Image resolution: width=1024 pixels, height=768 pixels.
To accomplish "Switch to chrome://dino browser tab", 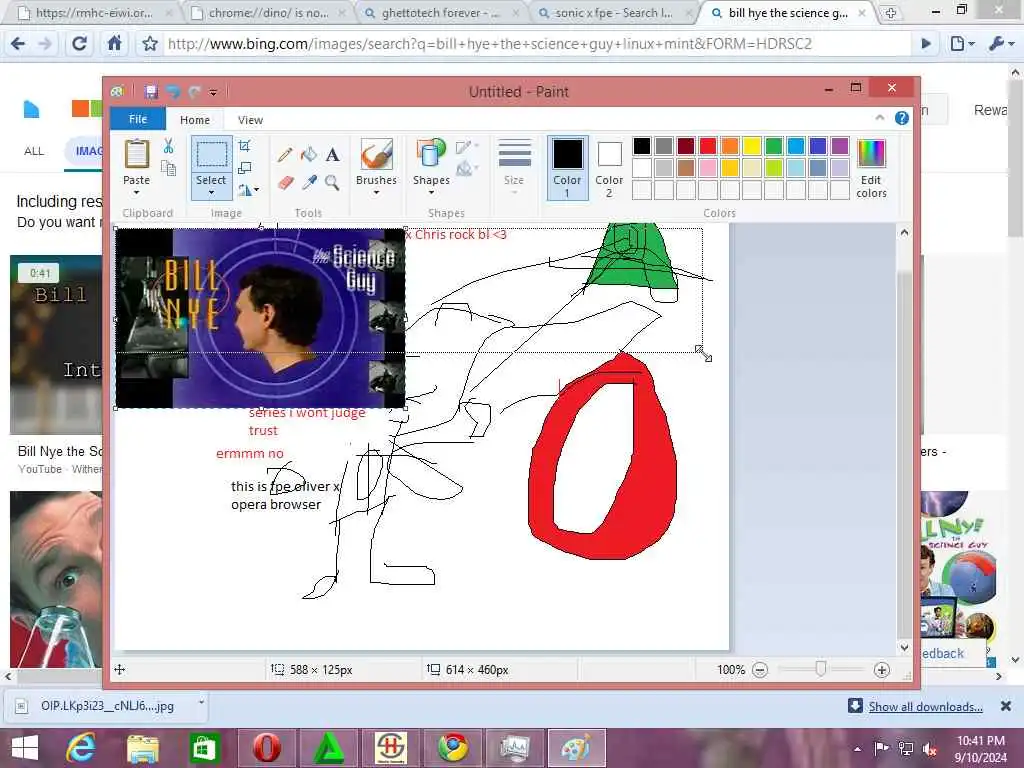I will click(x=268, y=13).
